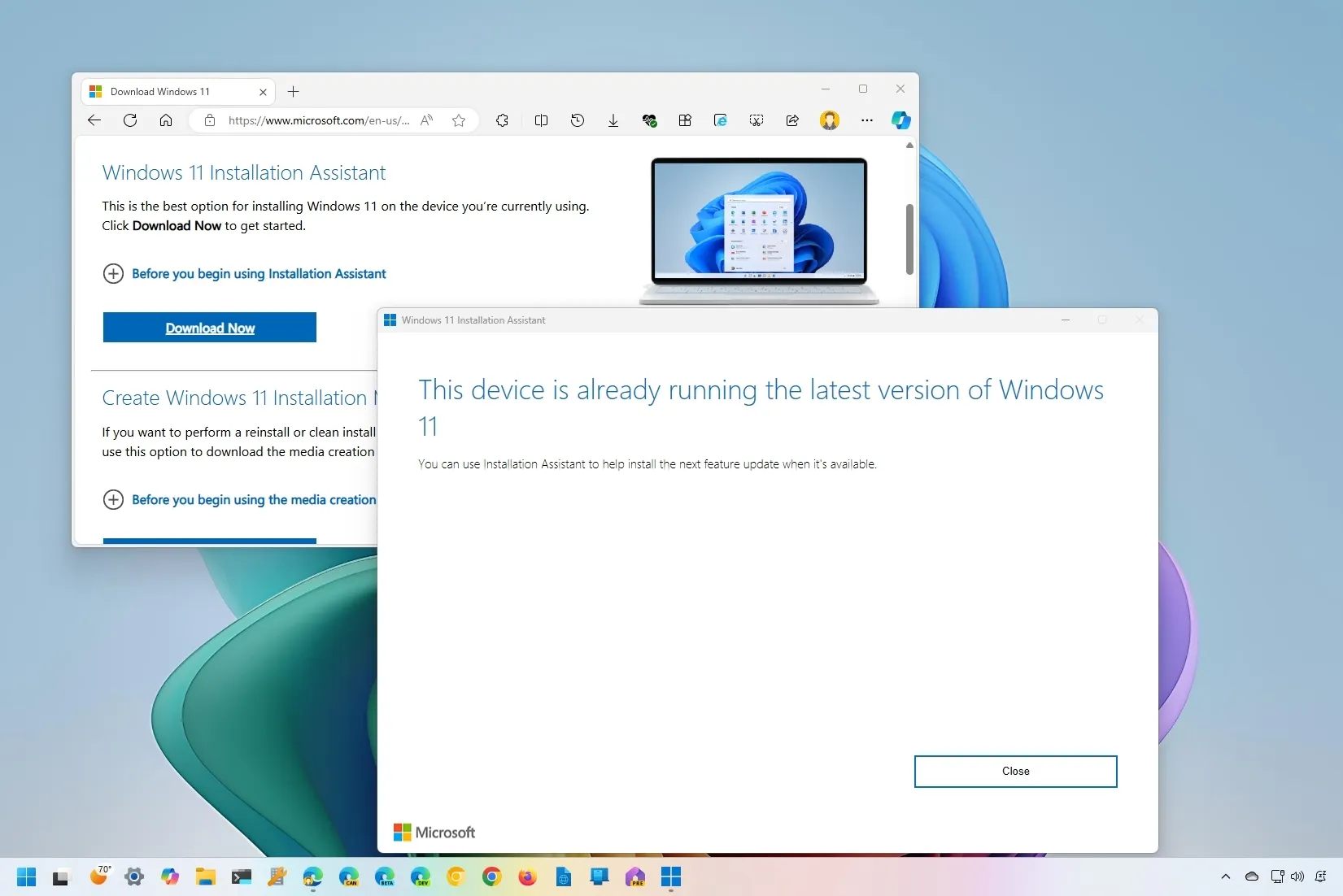
Task: Open the split screen icon
Action: (x=542, y=120)
